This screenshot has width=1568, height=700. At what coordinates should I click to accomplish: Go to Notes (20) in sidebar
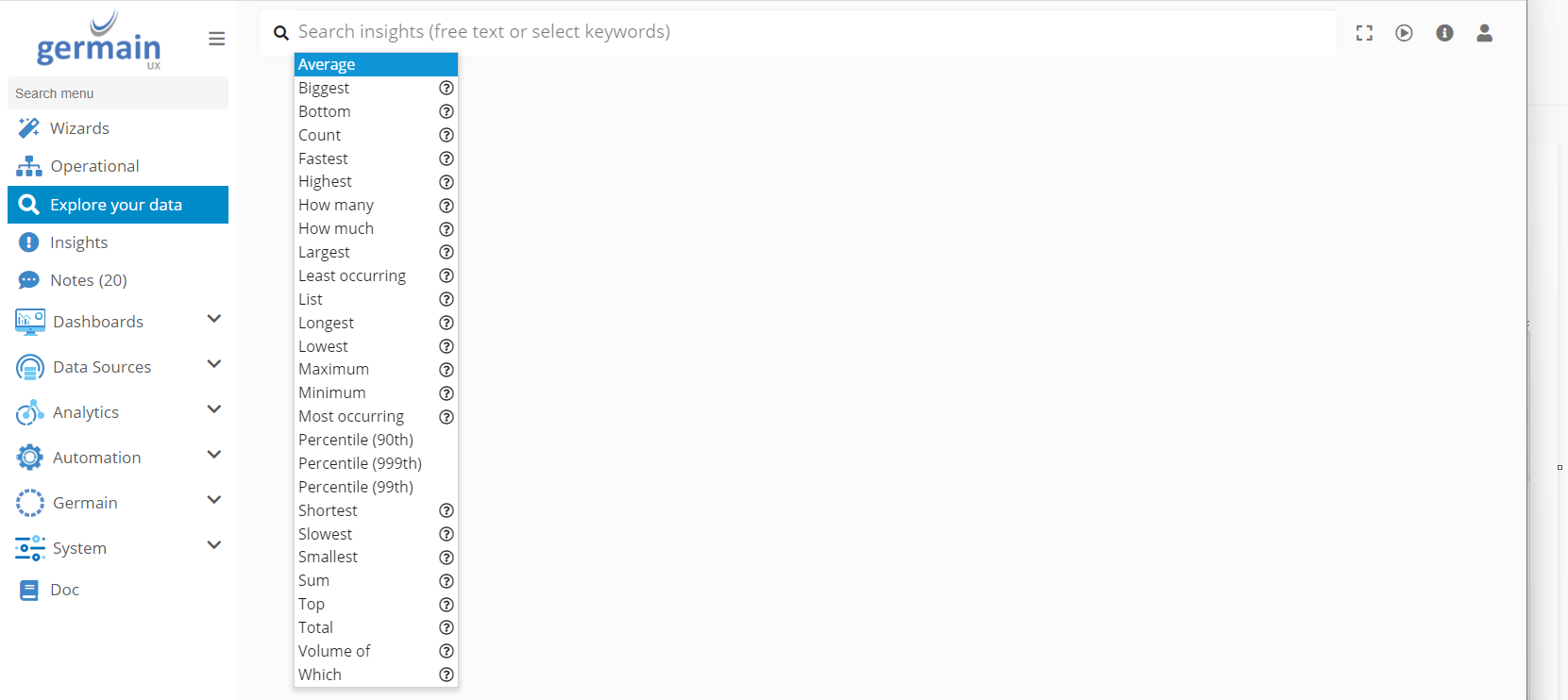pos(88,280)
